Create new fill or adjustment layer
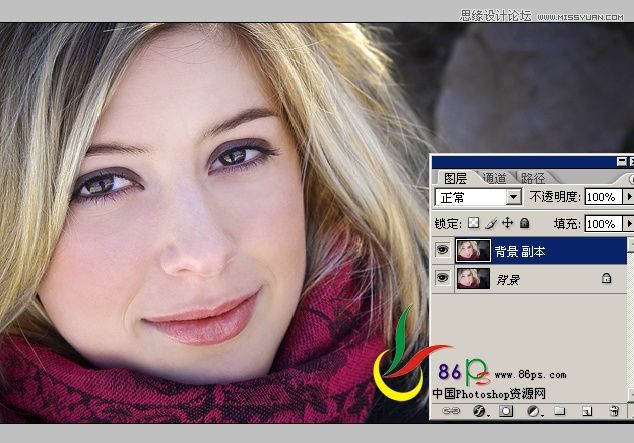Viewport: 634px width, 443px height. coord(534,411)
